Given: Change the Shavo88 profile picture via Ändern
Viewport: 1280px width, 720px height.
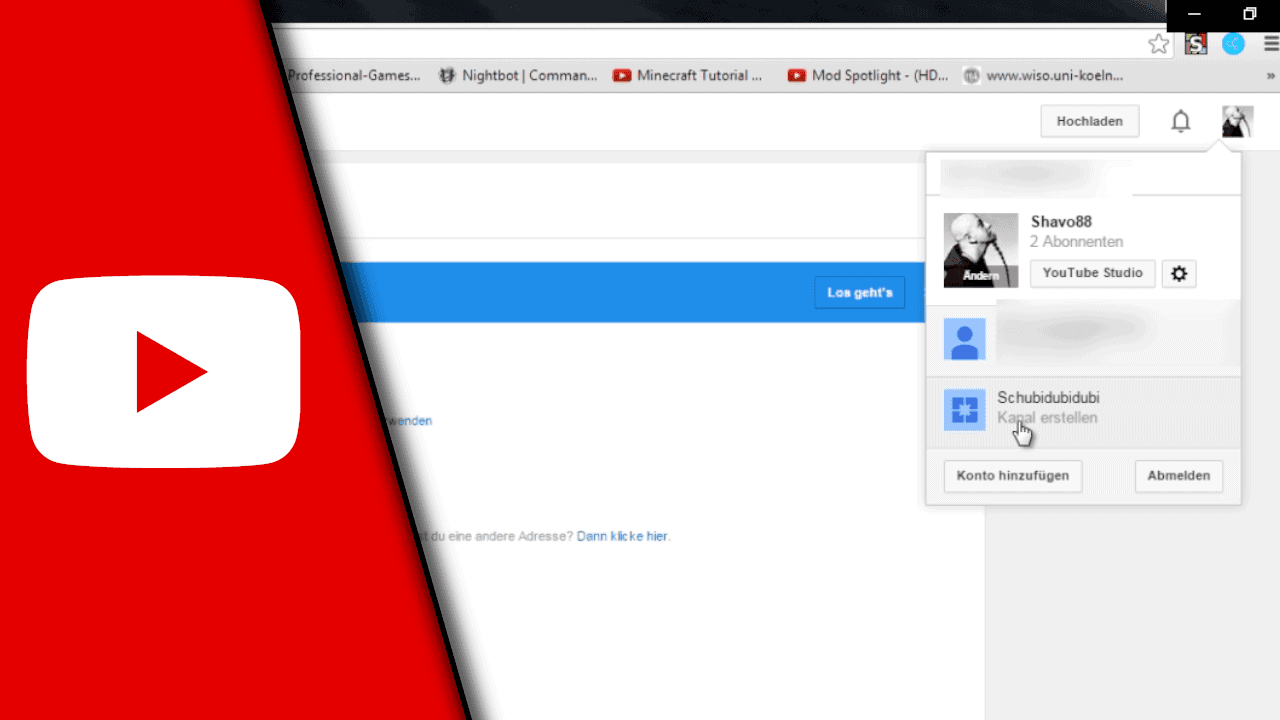Looking at the screenshot, I should pos(981,275).
